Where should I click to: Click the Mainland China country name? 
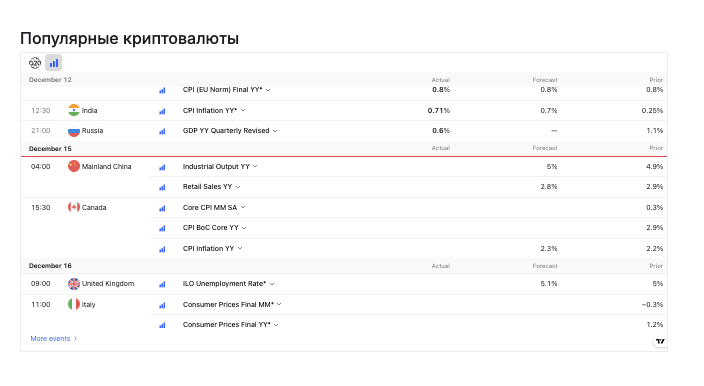(106, 167)
